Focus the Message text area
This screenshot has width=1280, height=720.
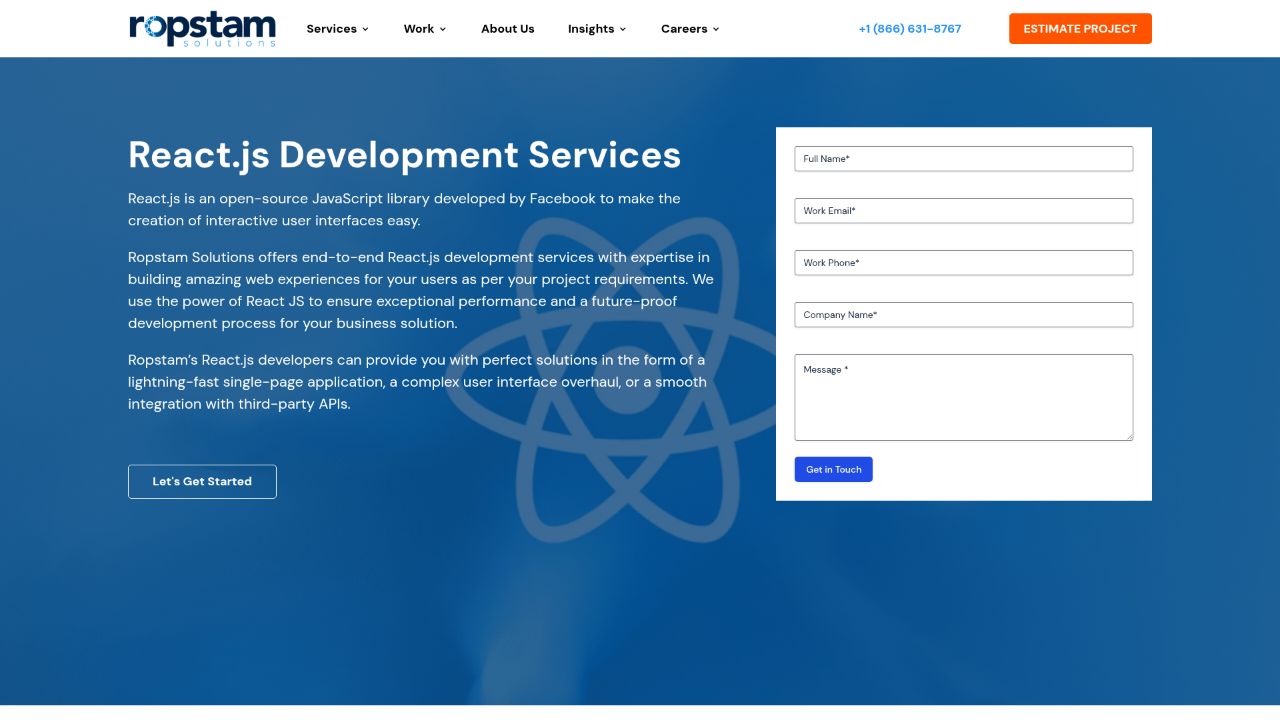click(x=963, y=397)
